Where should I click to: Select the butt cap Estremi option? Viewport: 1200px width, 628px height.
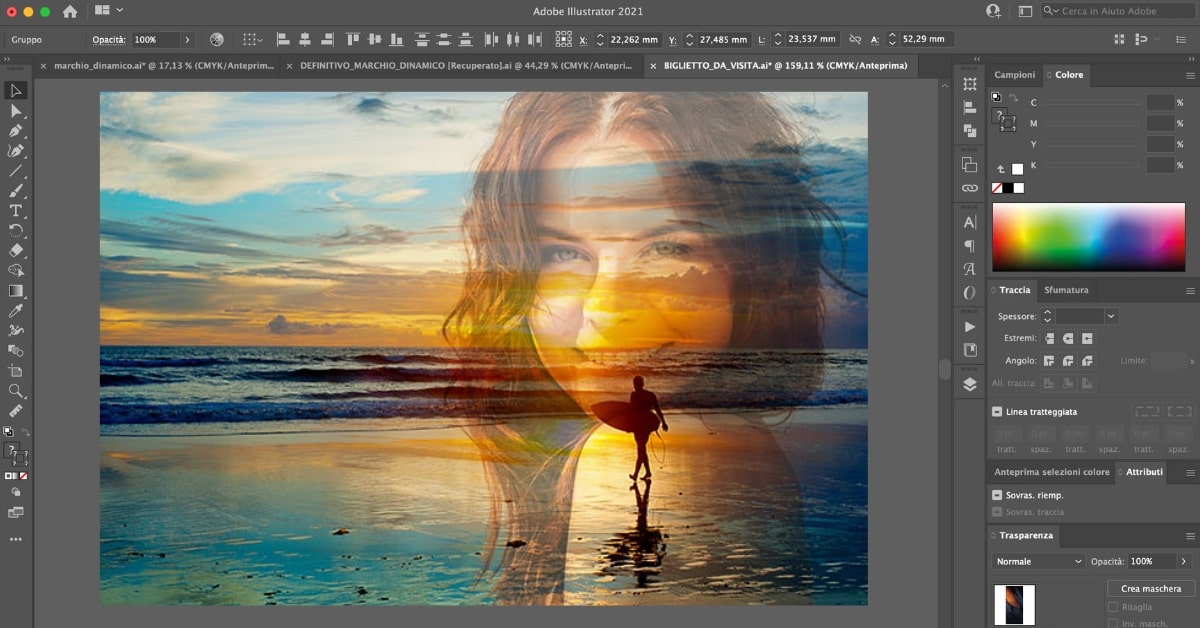[x=1049, y=338]
